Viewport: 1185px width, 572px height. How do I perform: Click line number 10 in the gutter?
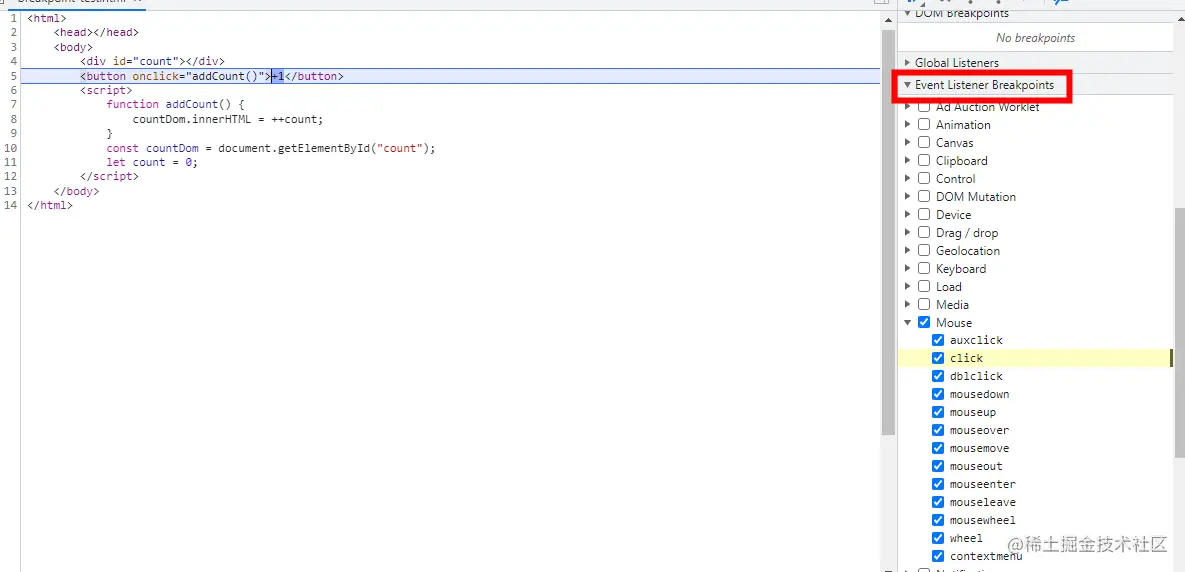coord(11,147)
